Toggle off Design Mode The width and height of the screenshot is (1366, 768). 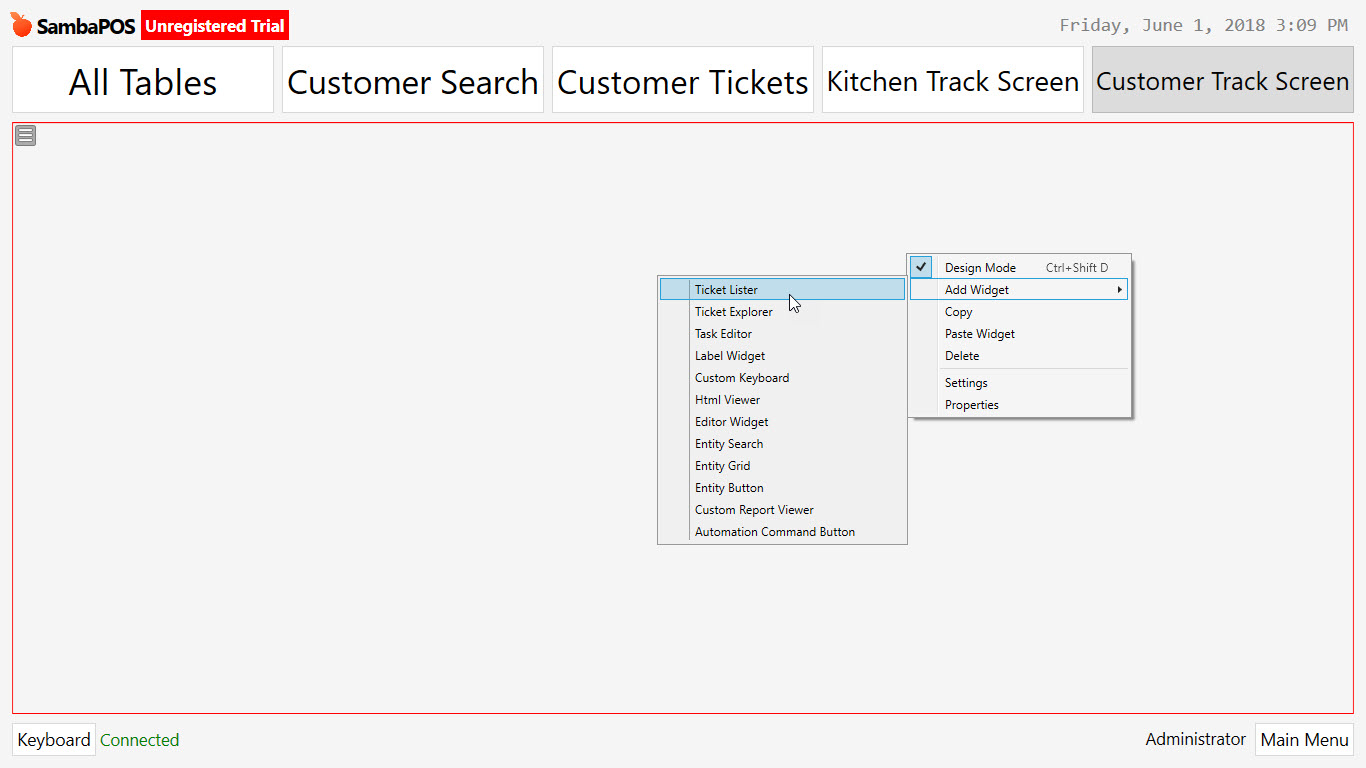(x=979, y=267)
